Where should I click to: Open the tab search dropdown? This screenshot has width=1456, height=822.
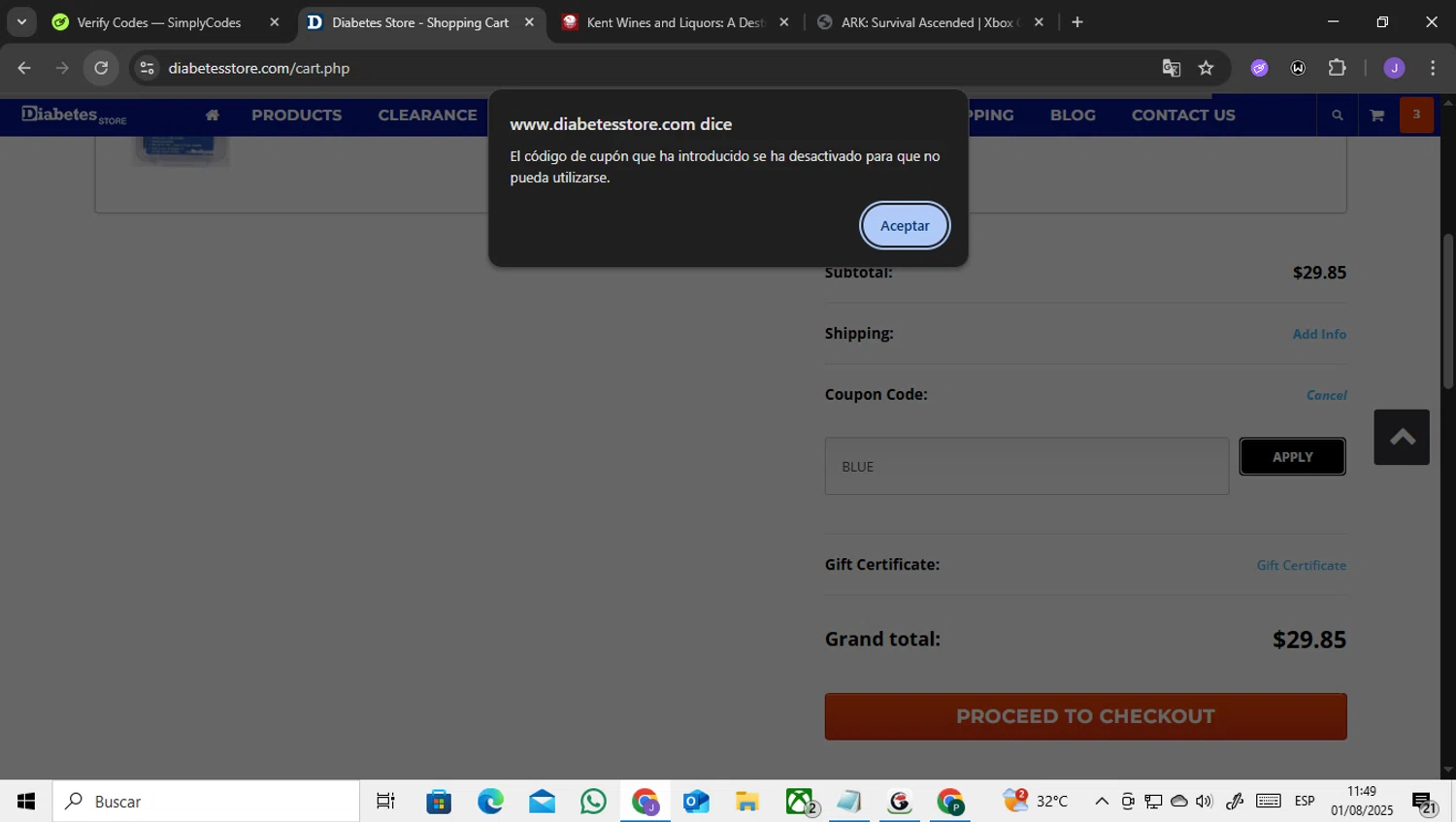tap(21, 22)
